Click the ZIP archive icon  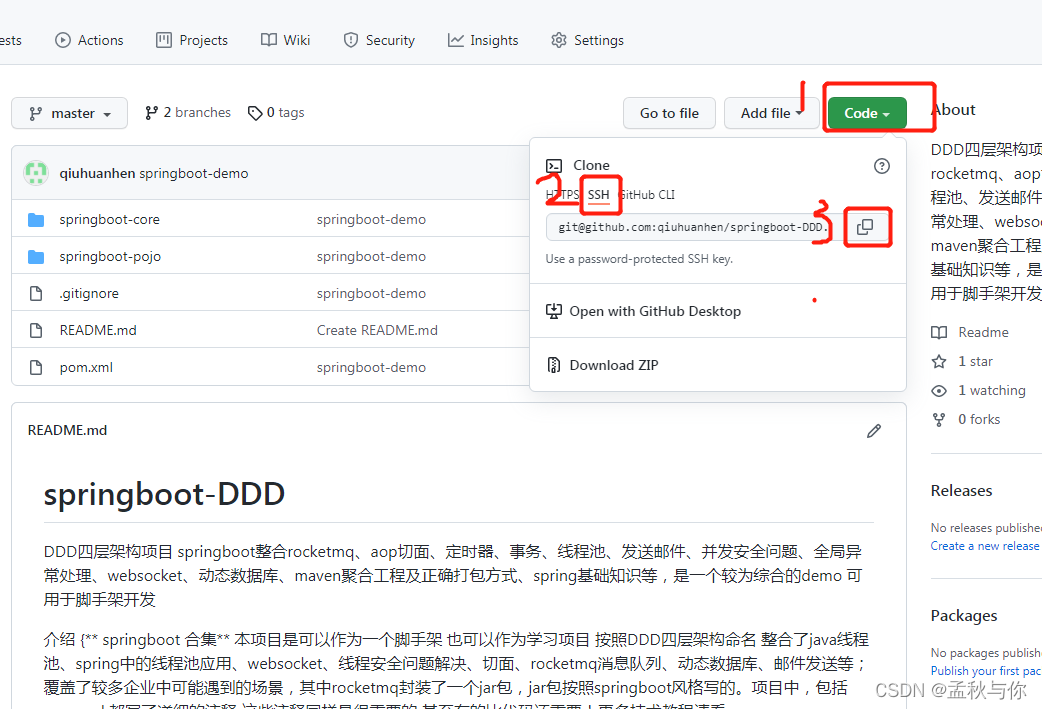[x=554, y=365]
